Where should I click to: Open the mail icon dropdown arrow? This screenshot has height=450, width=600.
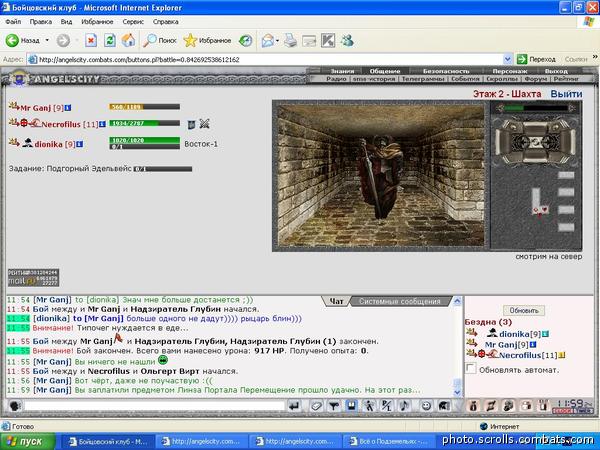click(x=277, y=41)
